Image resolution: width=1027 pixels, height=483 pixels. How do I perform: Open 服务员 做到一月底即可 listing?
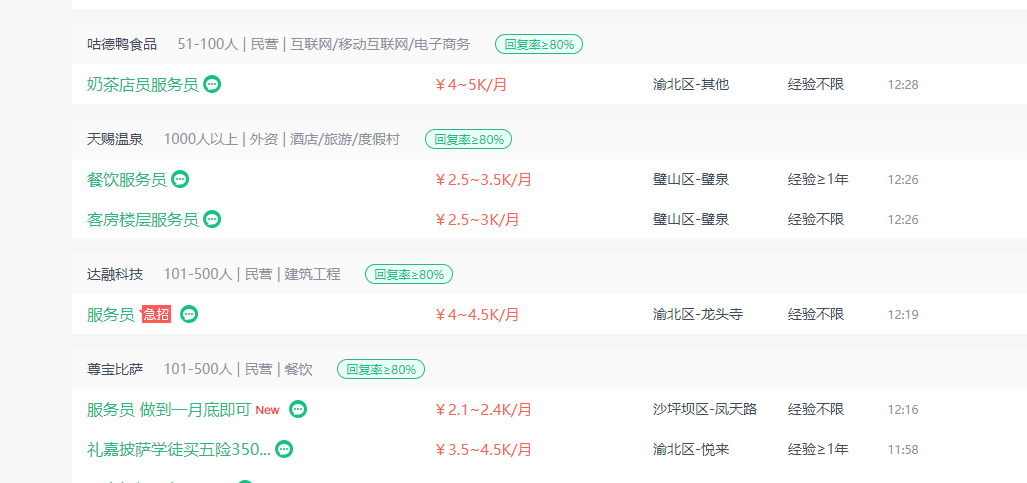point(168,410)
